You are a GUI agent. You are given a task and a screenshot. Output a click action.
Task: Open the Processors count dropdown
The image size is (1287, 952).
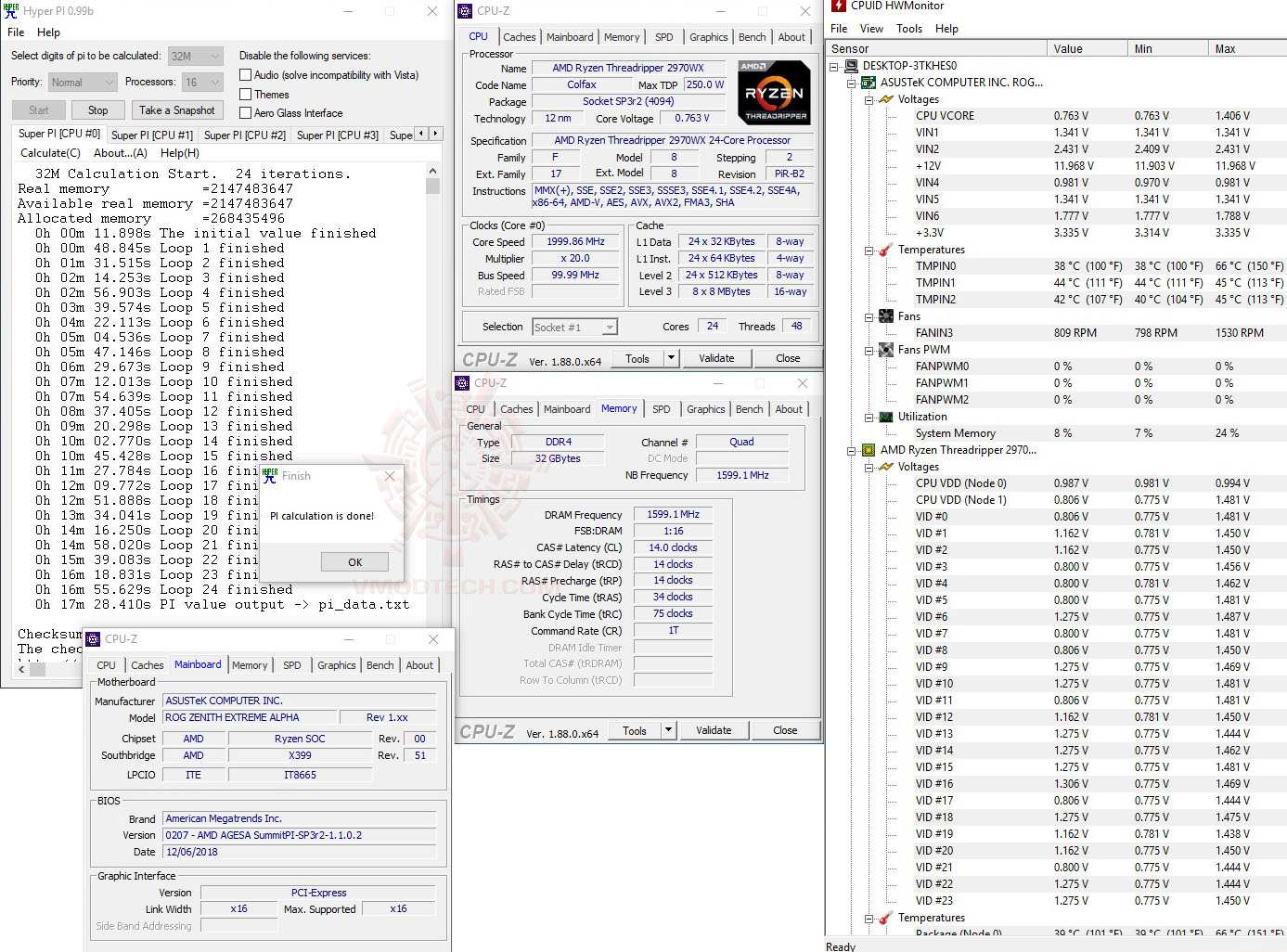click(x=203, y=83)
